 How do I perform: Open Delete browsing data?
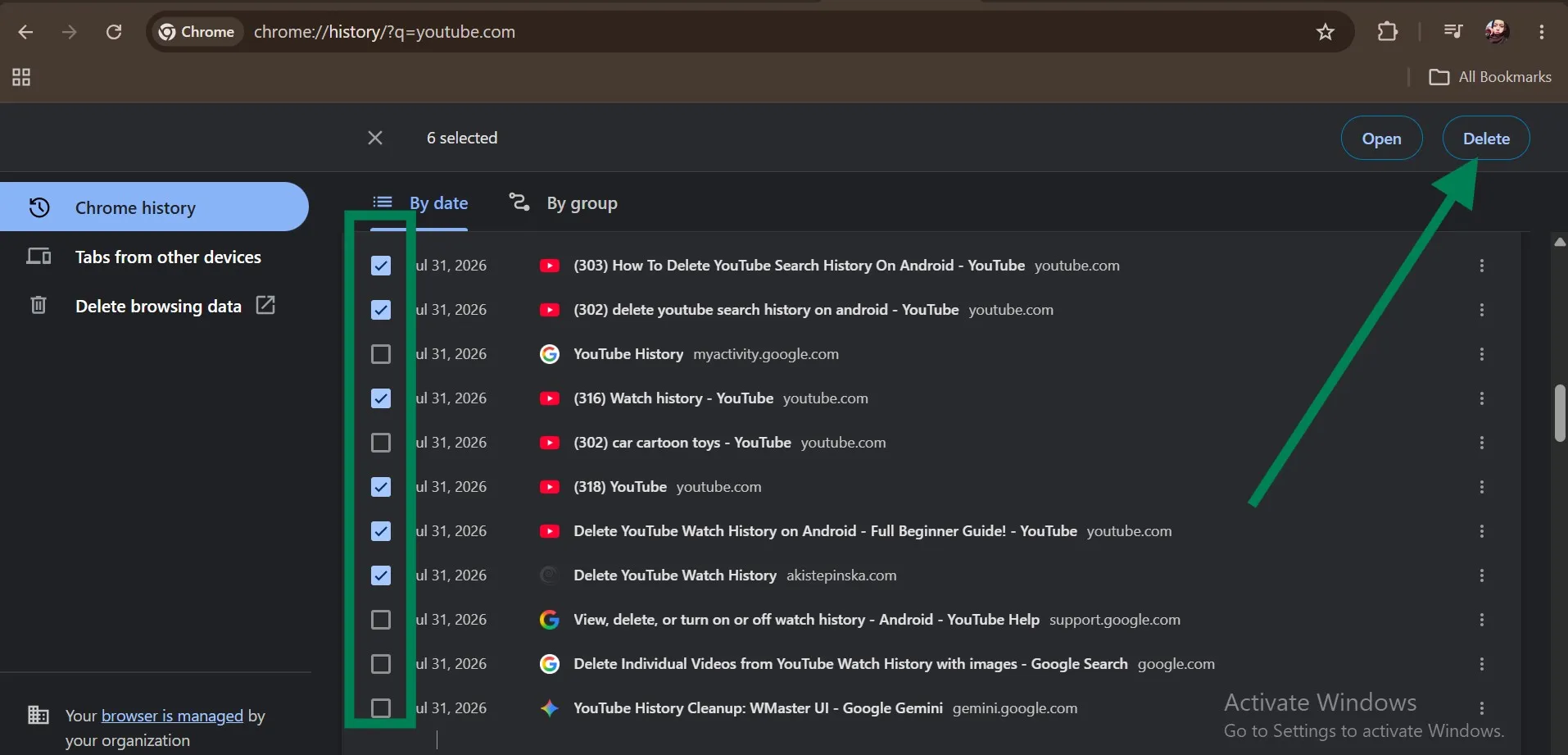(154, 306)
